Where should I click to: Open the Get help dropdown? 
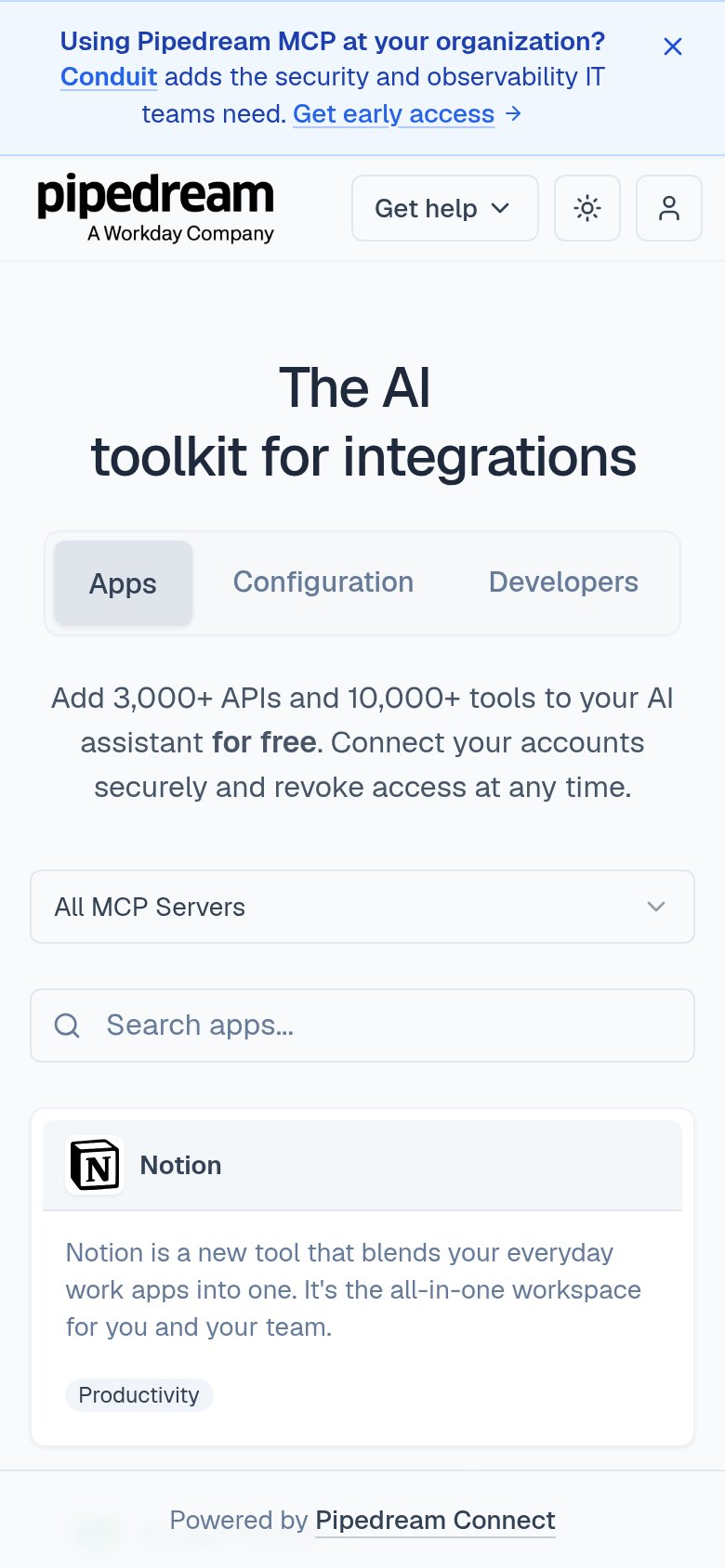coord(445,208)
